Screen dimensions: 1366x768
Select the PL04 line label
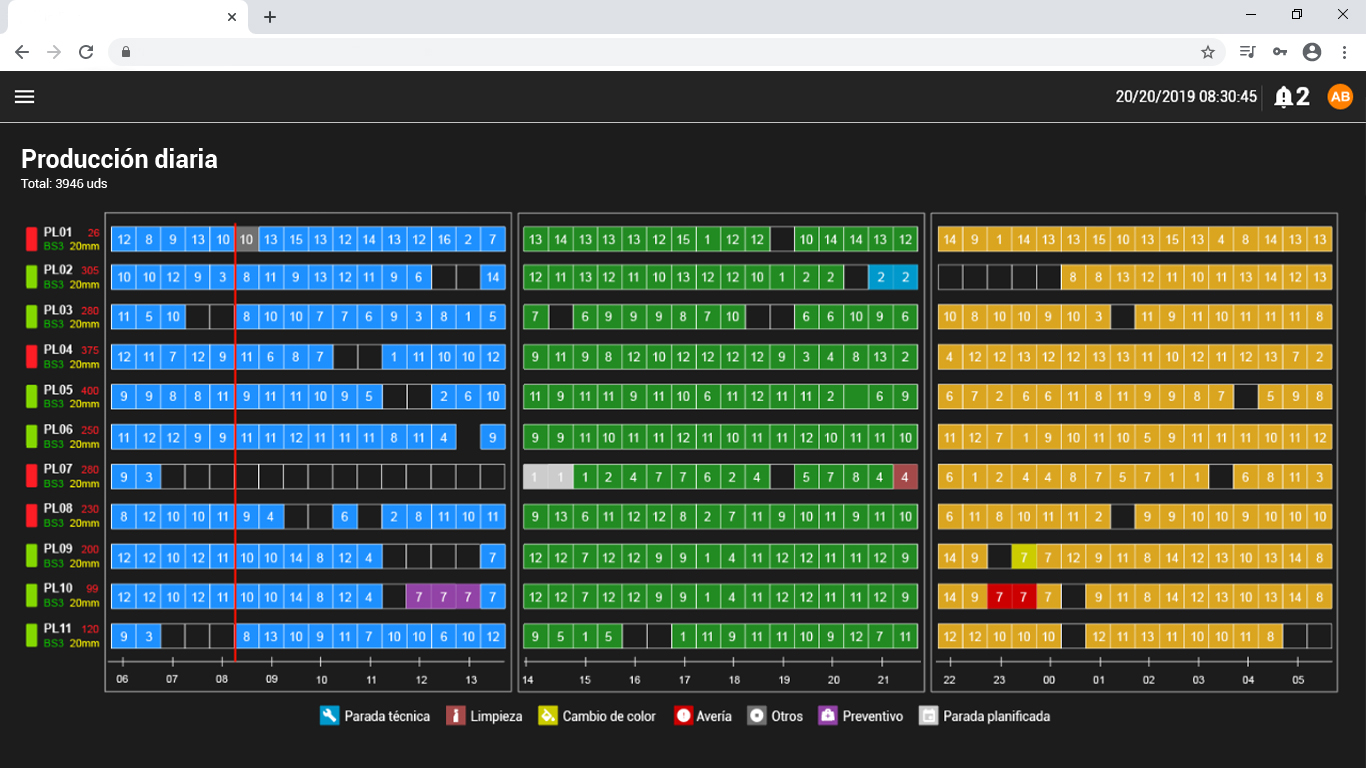click(x=58, y=350)
